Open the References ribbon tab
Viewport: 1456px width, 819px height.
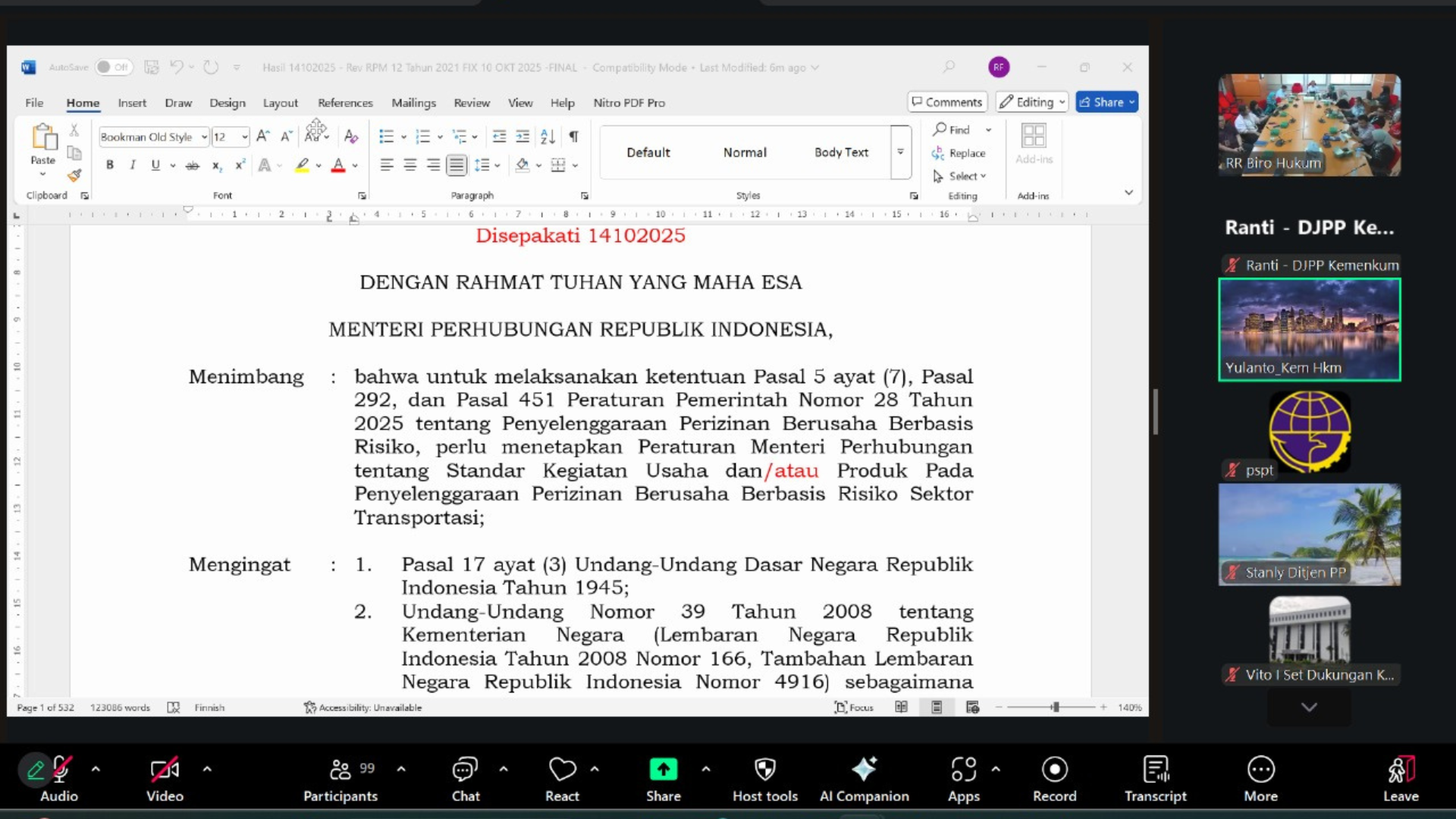345,102
